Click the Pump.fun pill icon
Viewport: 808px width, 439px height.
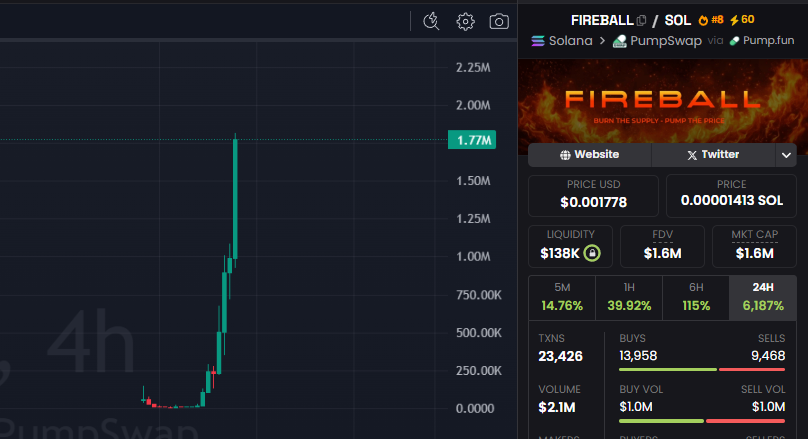734,41
